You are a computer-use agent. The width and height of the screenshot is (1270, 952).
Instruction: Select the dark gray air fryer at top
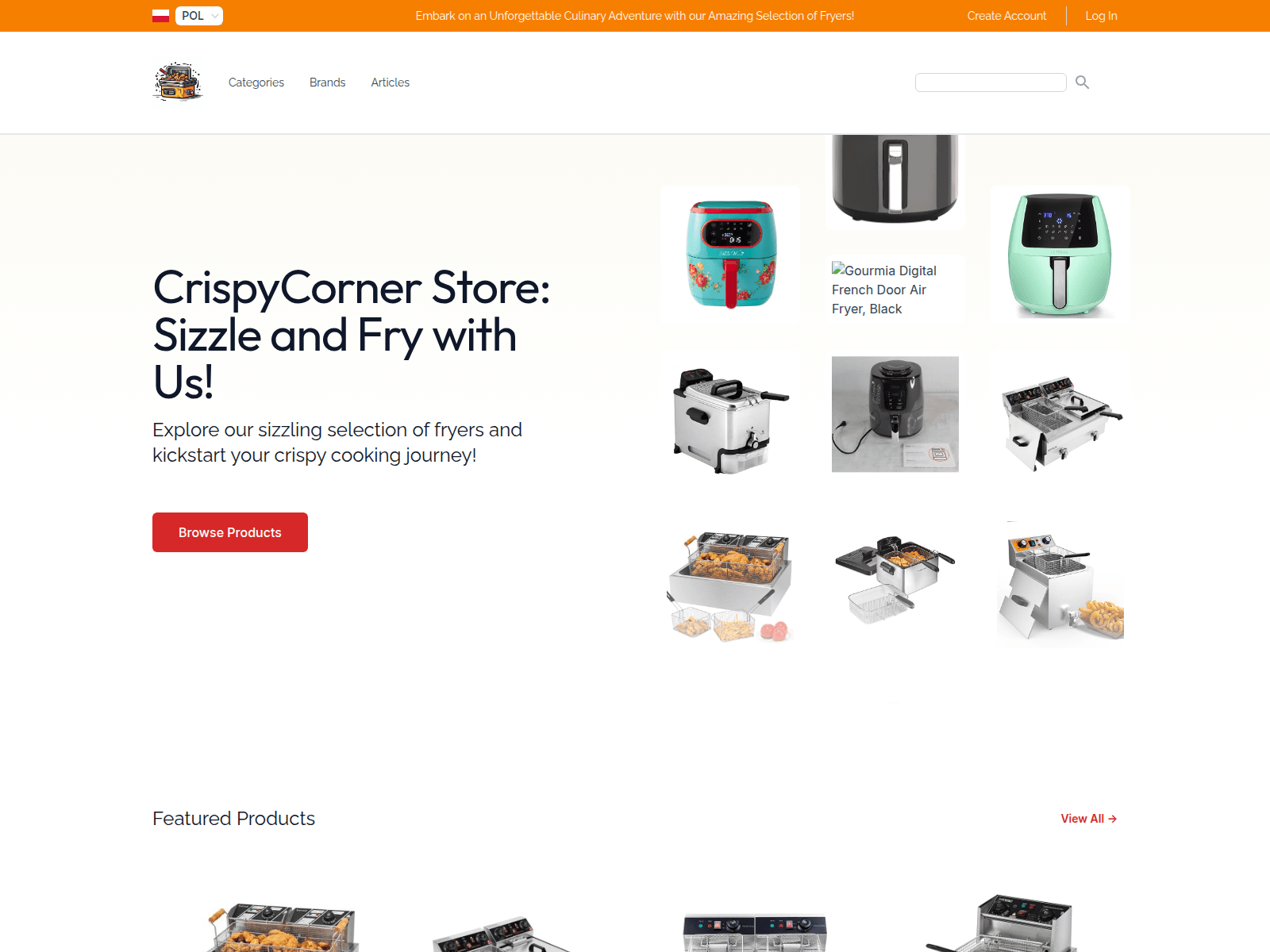point(895,179)
